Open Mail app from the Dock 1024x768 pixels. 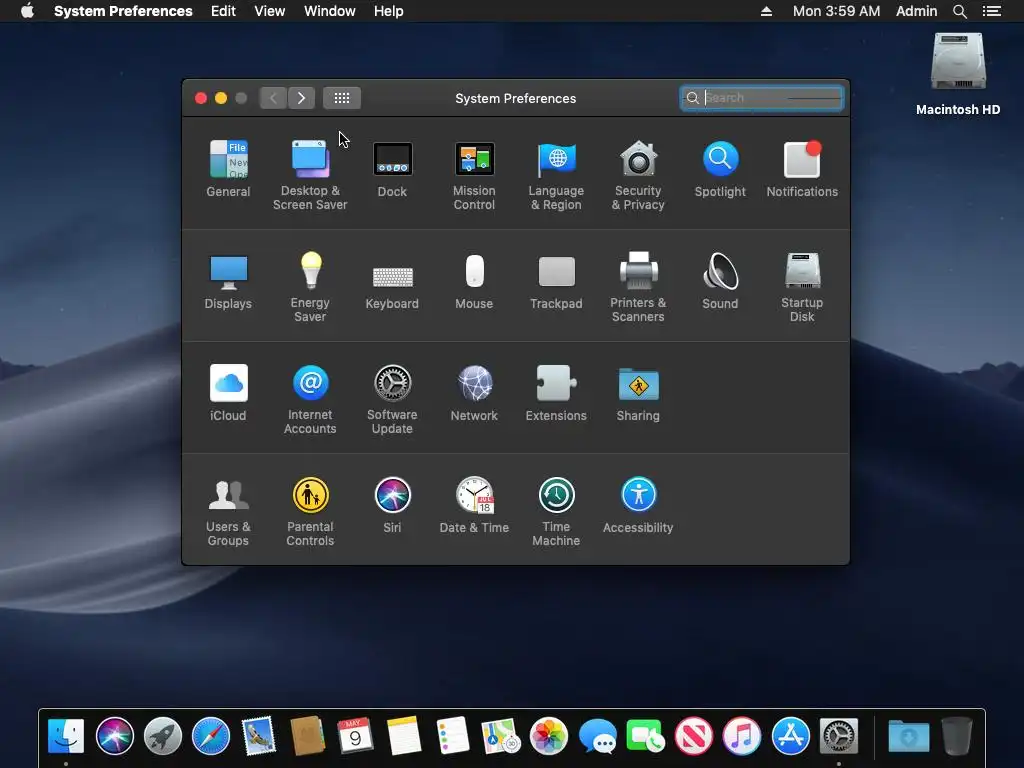pos(259,736)
